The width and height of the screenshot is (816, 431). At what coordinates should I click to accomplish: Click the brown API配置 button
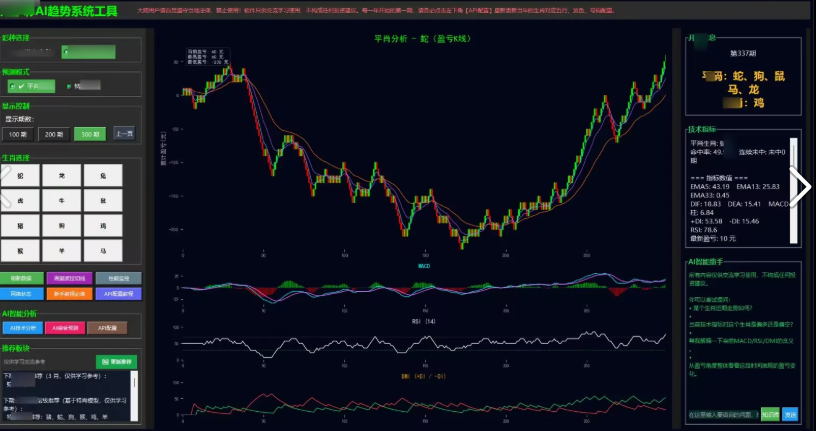pyautogui.click(x=106, y=327)
